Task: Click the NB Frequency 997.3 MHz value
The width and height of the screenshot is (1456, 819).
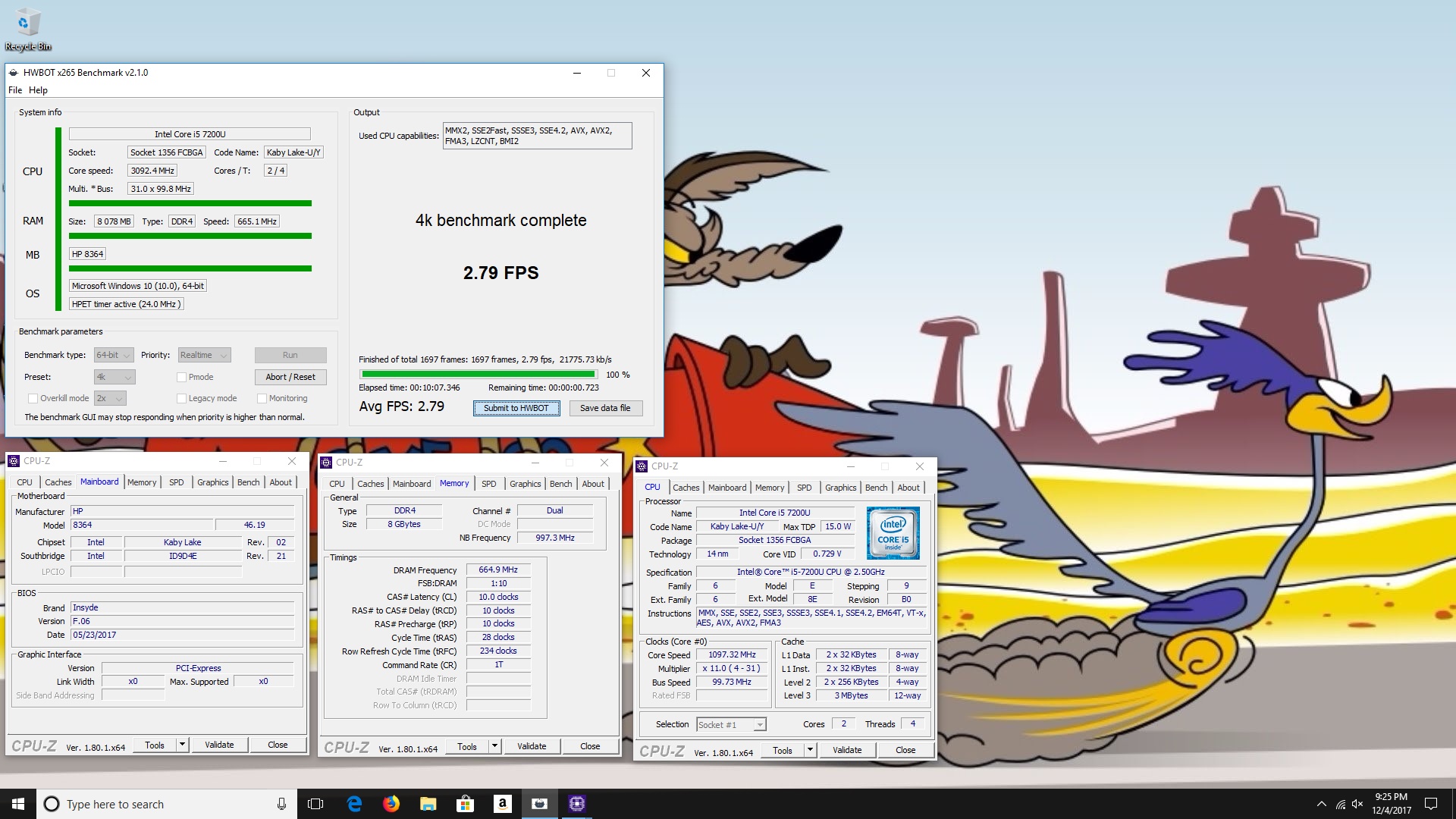Action: point(555,538)
